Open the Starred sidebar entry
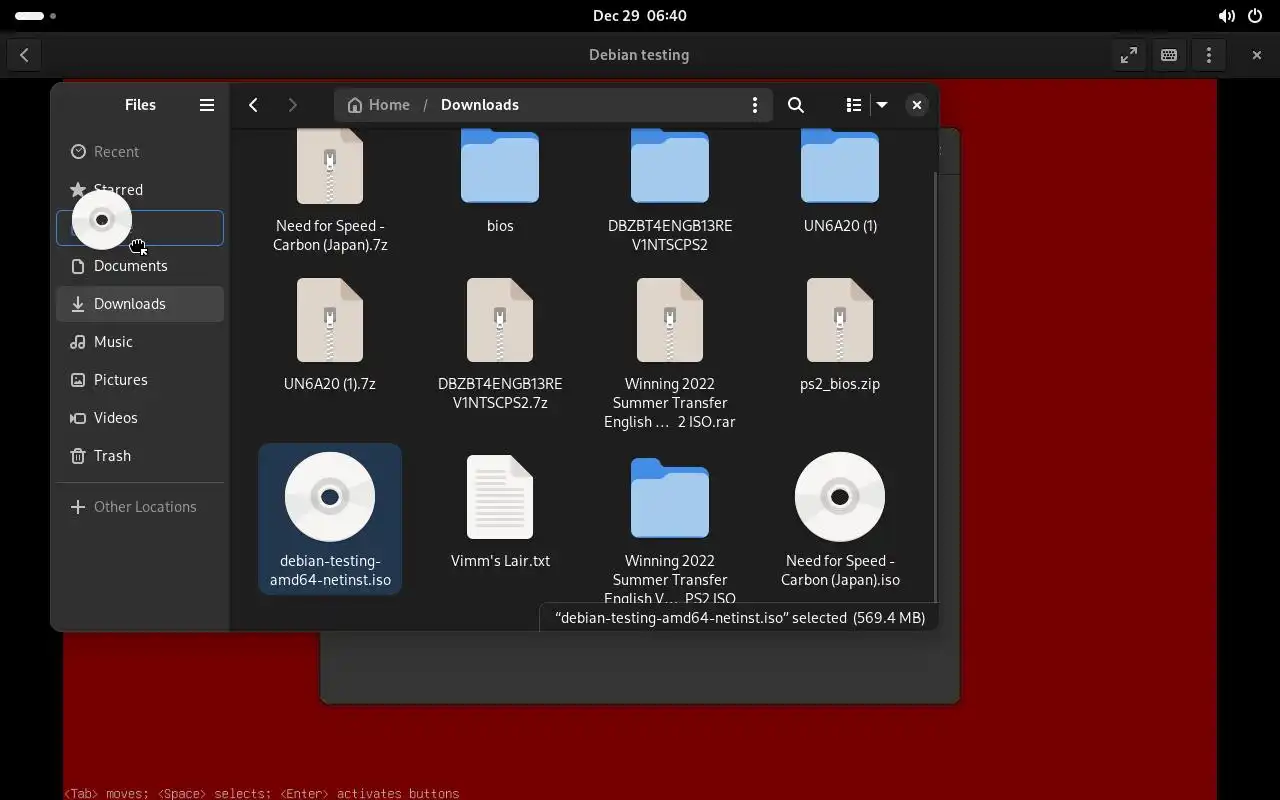This screenshot has height=800, width=1280. click(x=140, y=190)
